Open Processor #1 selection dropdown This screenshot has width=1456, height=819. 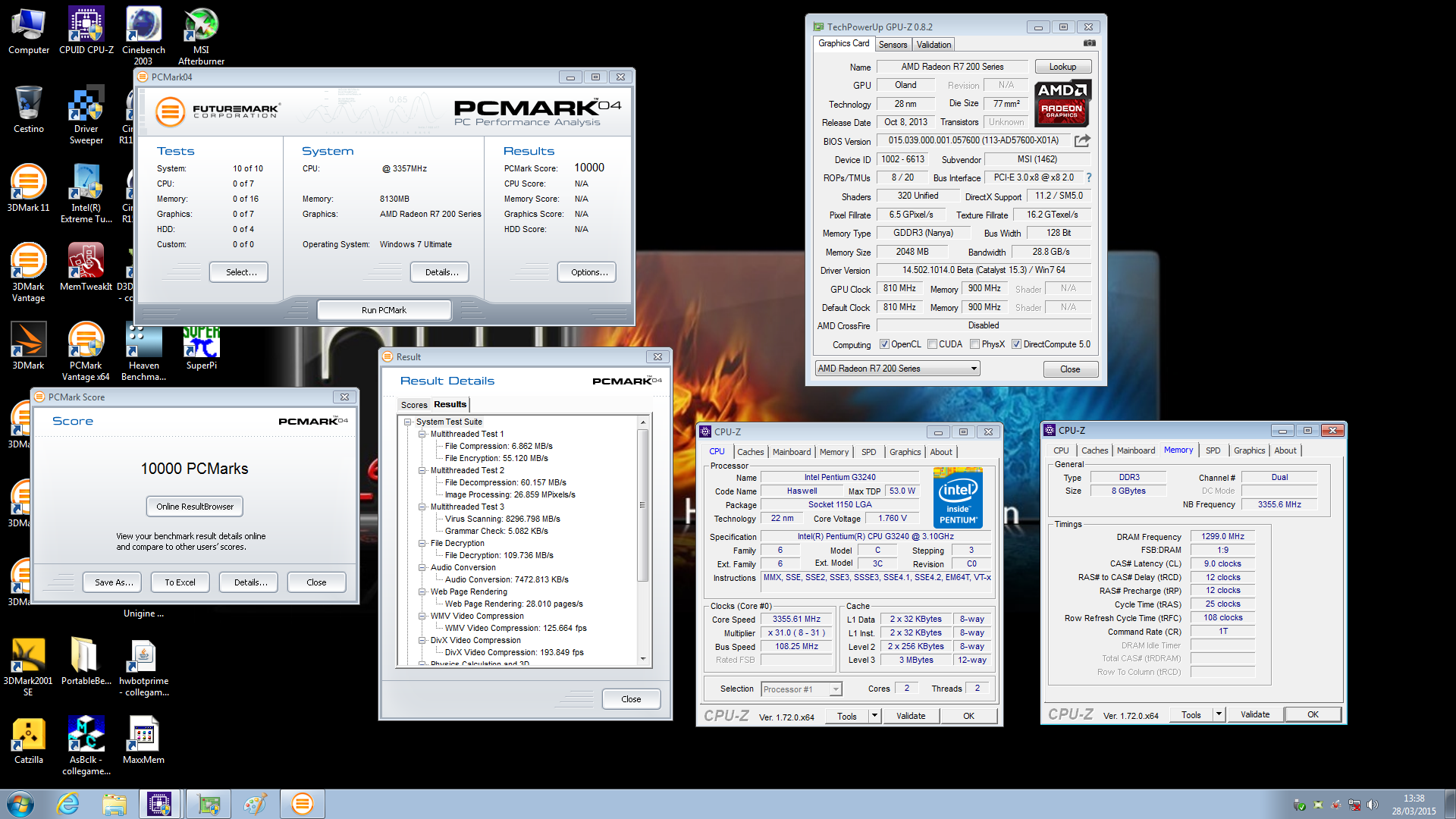point(802,689)
